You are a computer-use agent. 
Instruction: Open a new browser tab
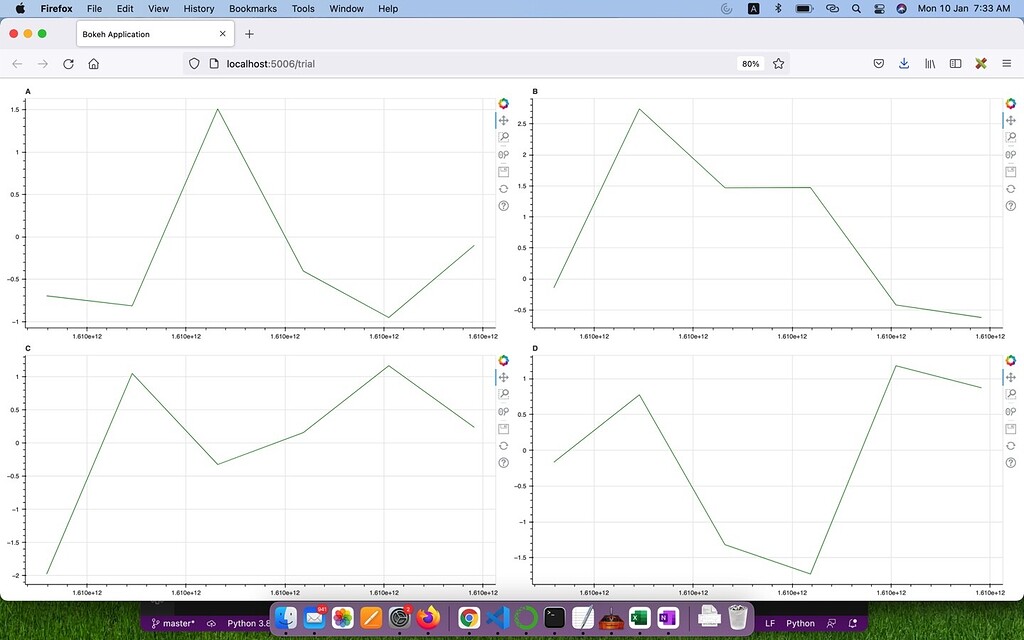point(250,34)
